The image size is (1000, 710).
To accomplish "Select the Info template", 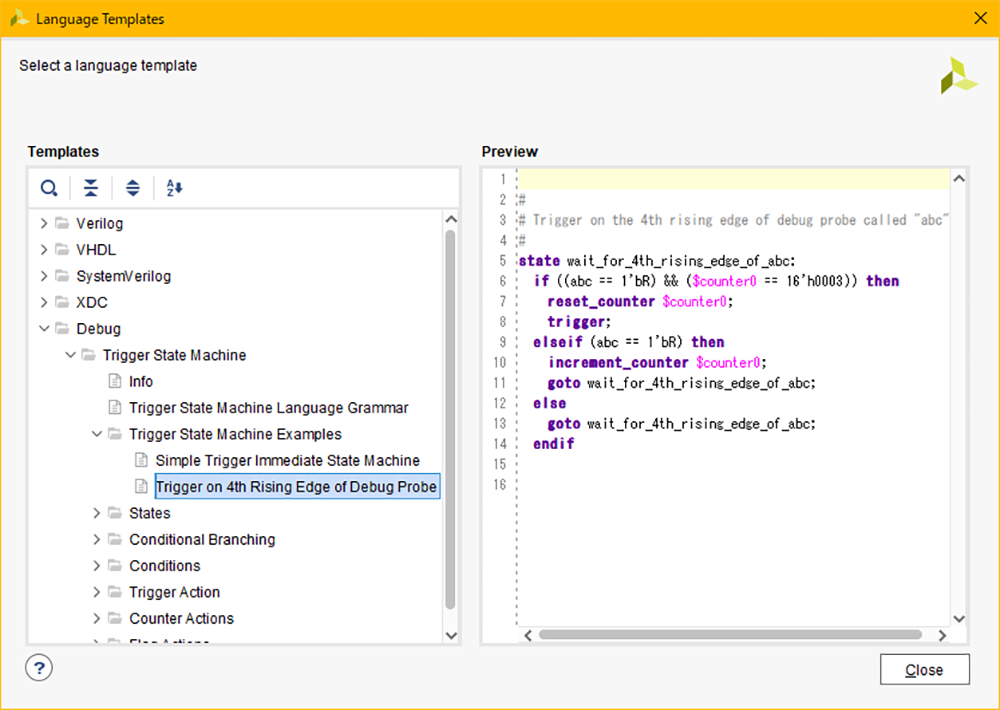I will point(141,381).
